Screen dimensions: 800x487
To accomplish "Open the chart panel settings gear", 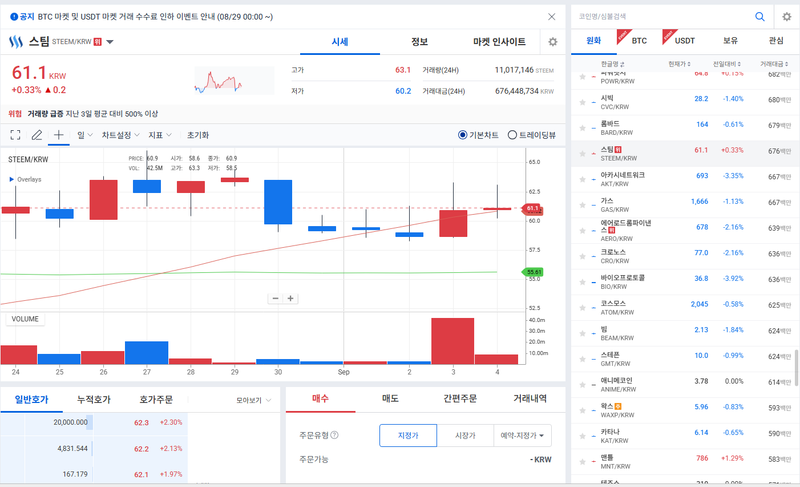I will tap(553, 42).
